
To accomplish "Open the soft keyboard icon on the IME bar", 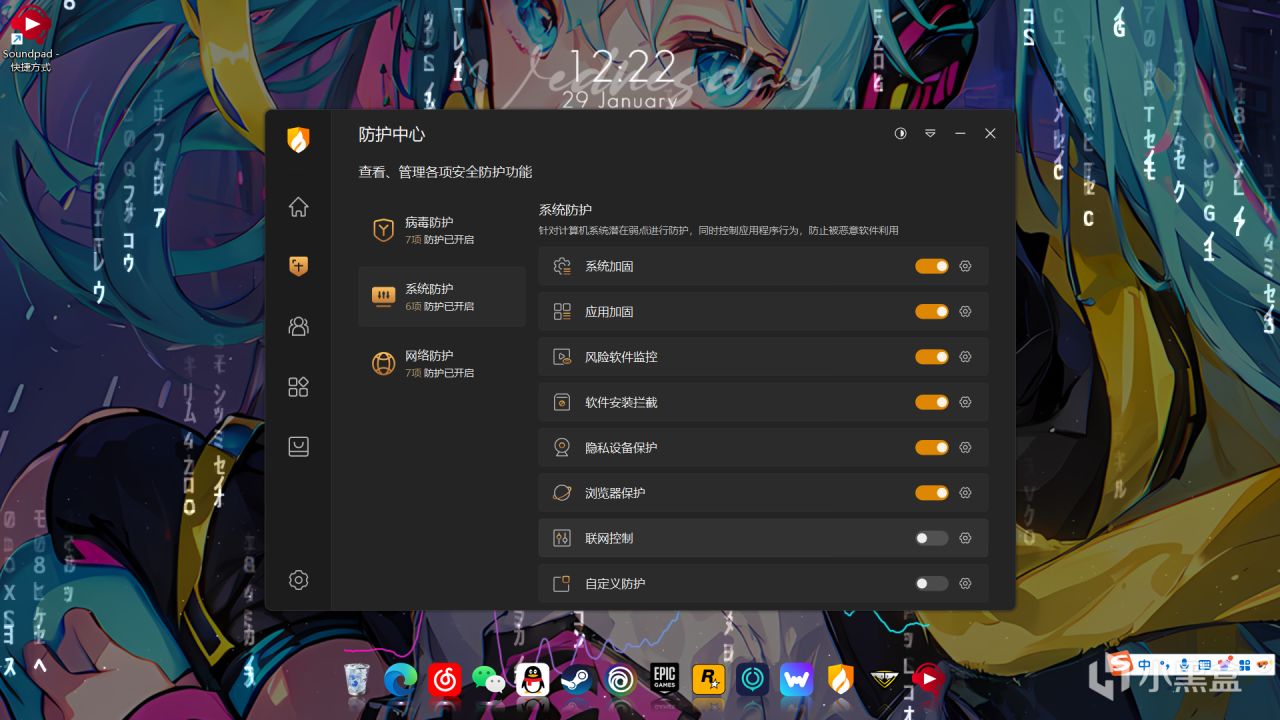I will click(1204, 665).
